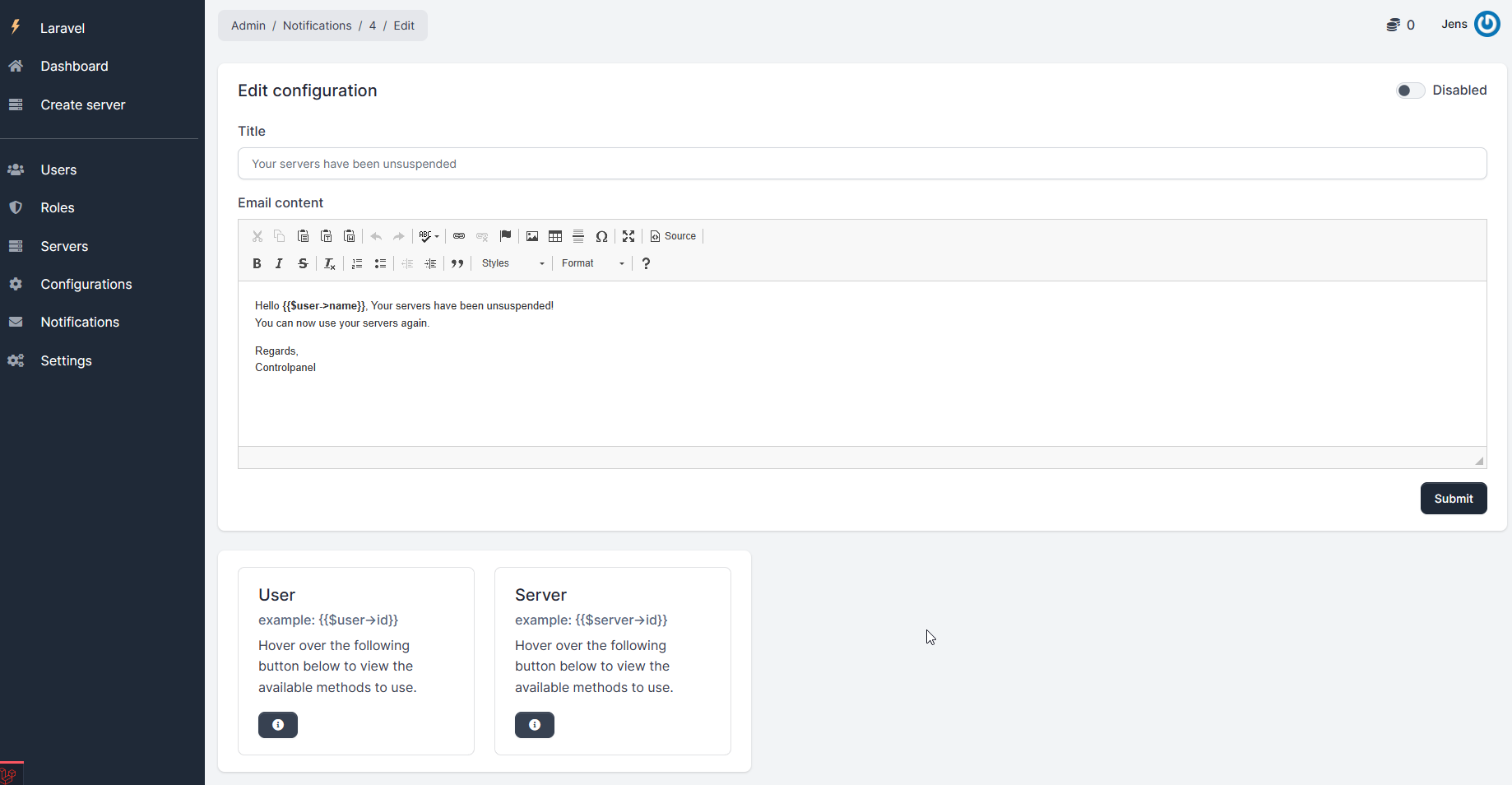Viewport: 1512px width, 785px height.
Task: Click the Copy icon in editor toolbar
Action: click(x=280, y=236)
